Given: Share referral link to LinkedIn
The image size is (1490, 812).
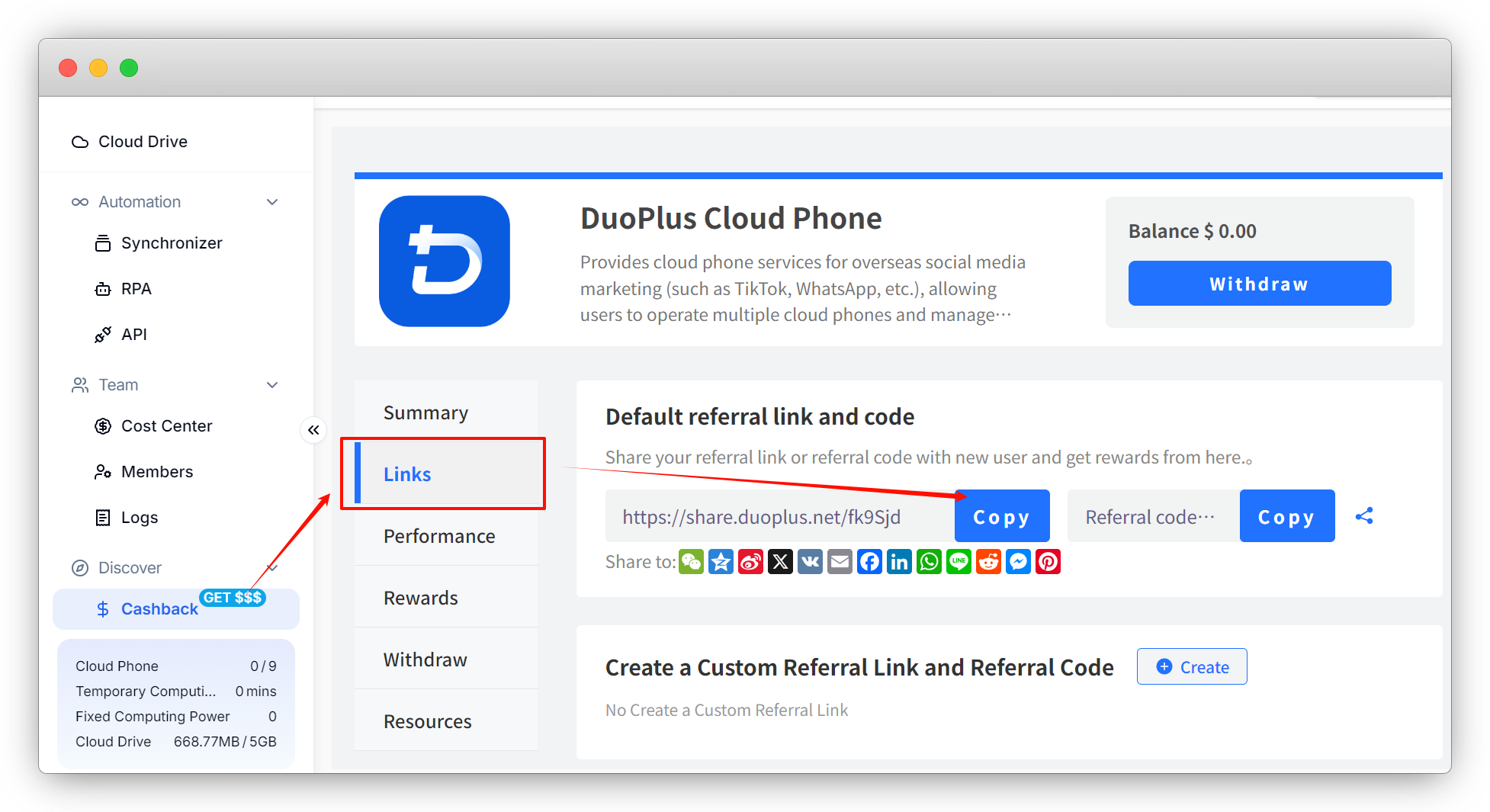Looking at the screenshot, I should (899, 562).
